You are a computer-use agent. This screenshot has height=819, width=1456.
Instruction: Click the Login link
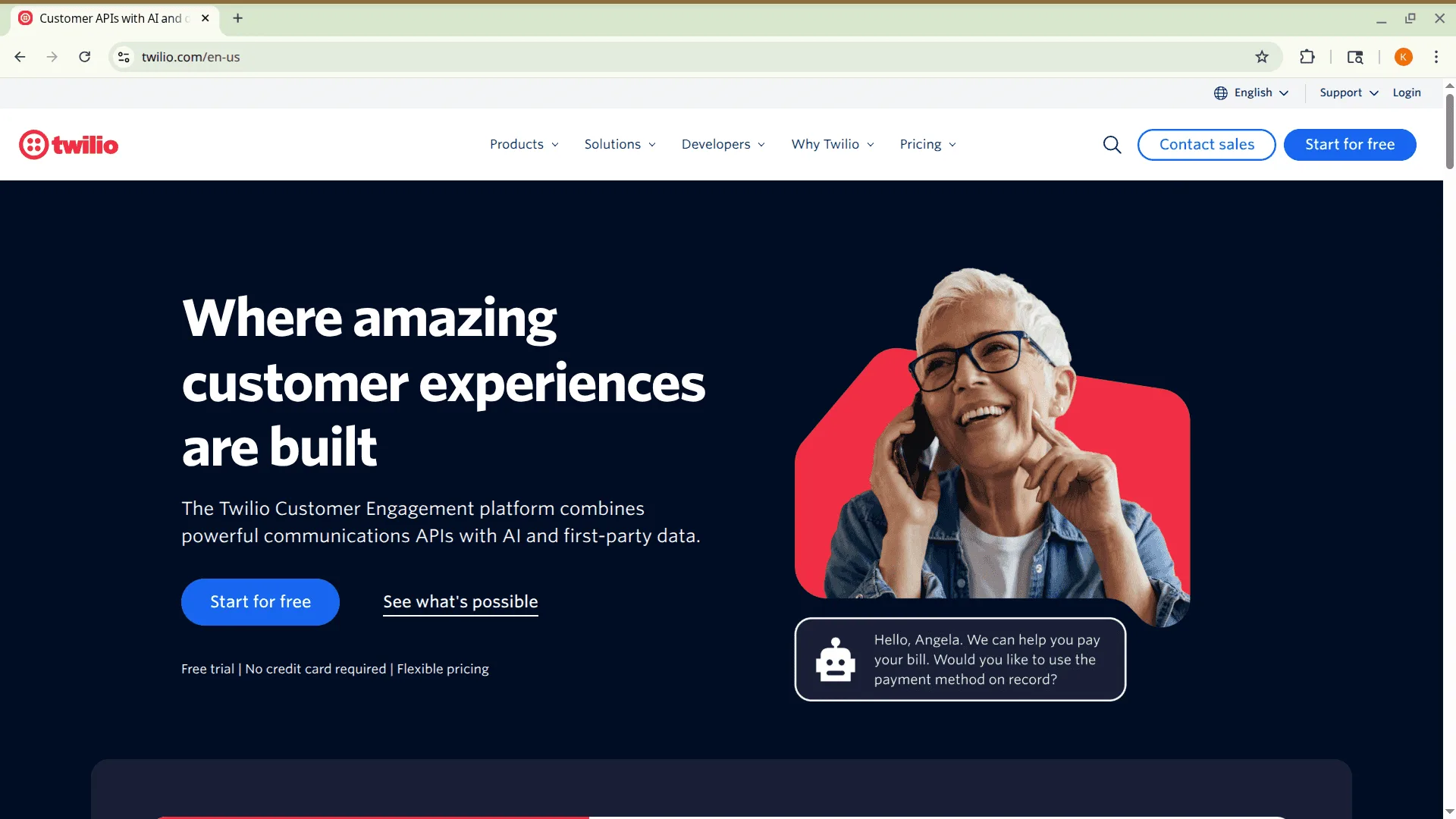coord(1407,93)
